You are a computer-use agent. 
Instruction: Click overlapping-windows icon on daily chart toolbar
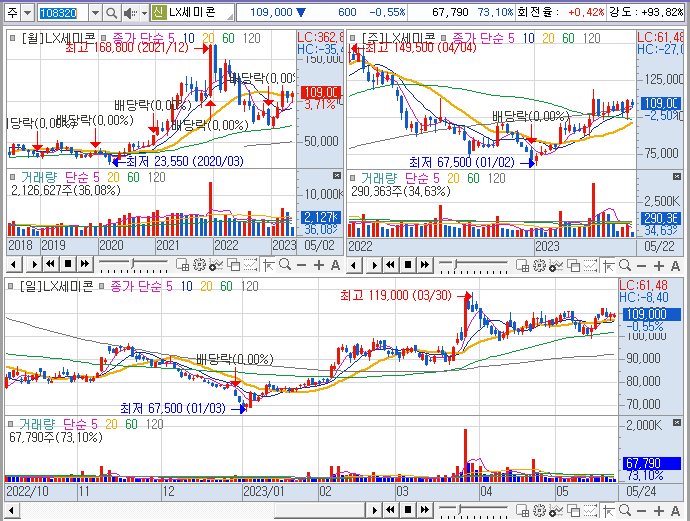(x=573, y=510)
